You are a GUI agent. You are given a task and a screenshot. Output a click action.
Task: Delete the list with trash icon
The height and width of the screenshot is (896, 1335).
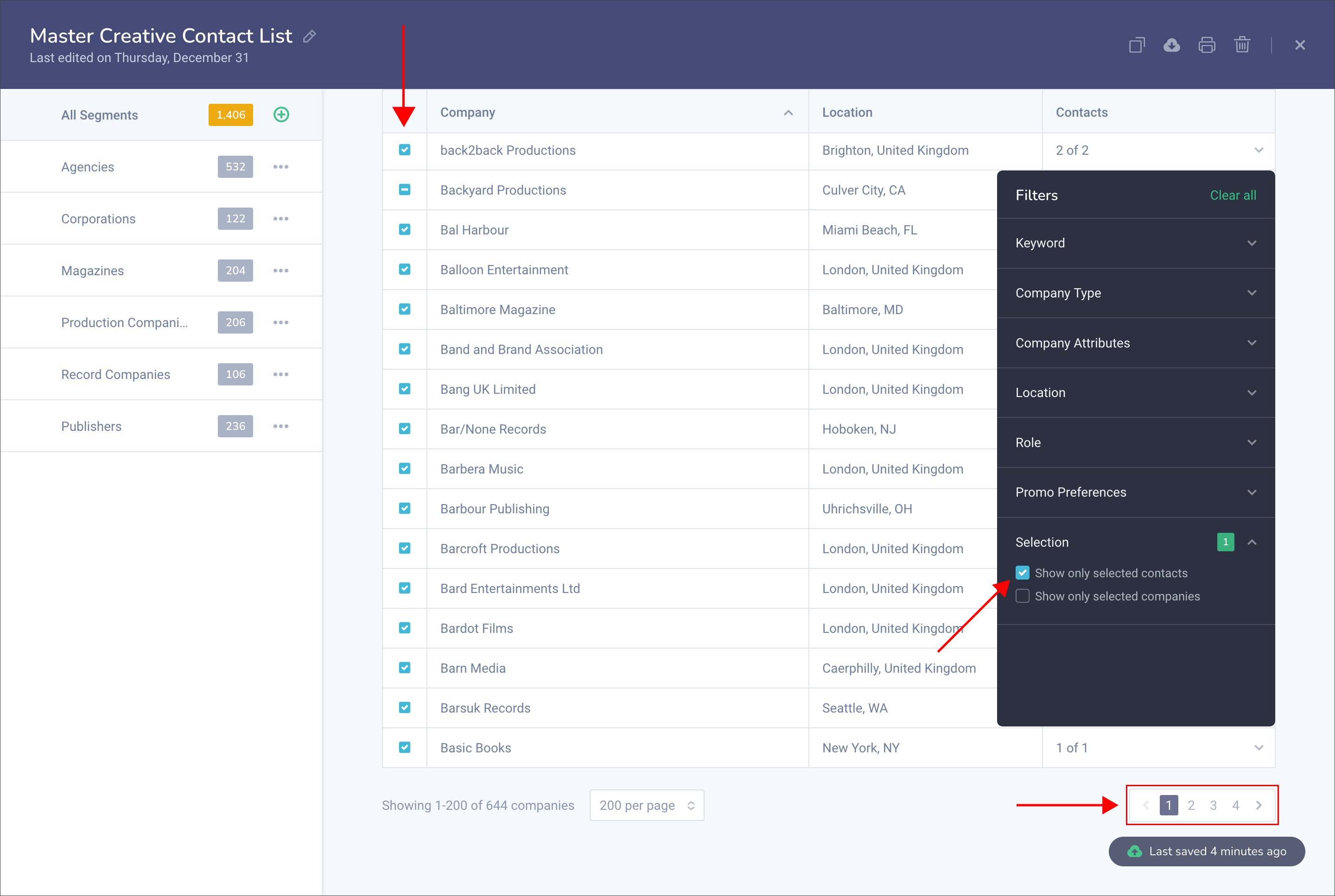click(x=1242, y=45)
